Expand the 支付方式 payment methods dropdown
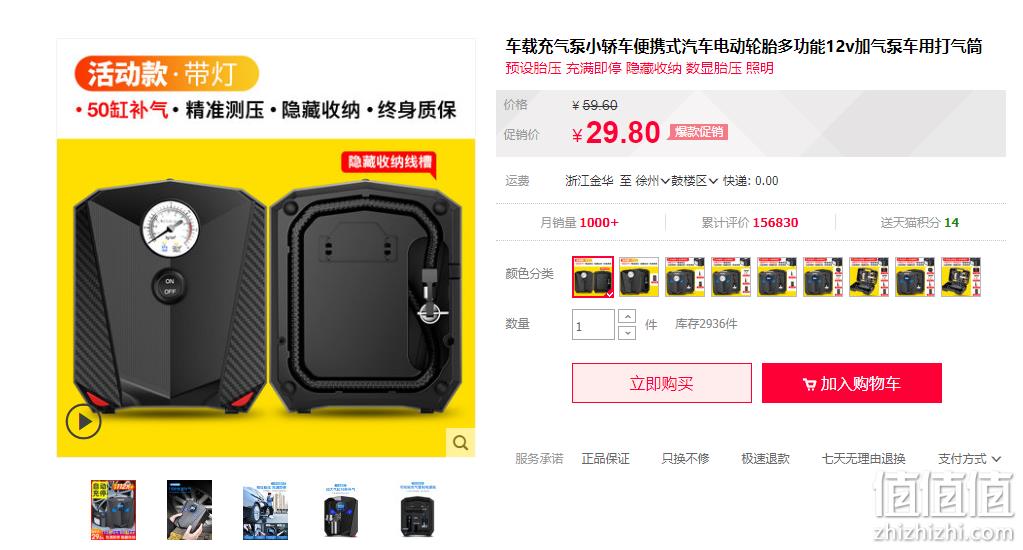The width and height of the screenshot is (1023, 550). (x=969, y=459)
